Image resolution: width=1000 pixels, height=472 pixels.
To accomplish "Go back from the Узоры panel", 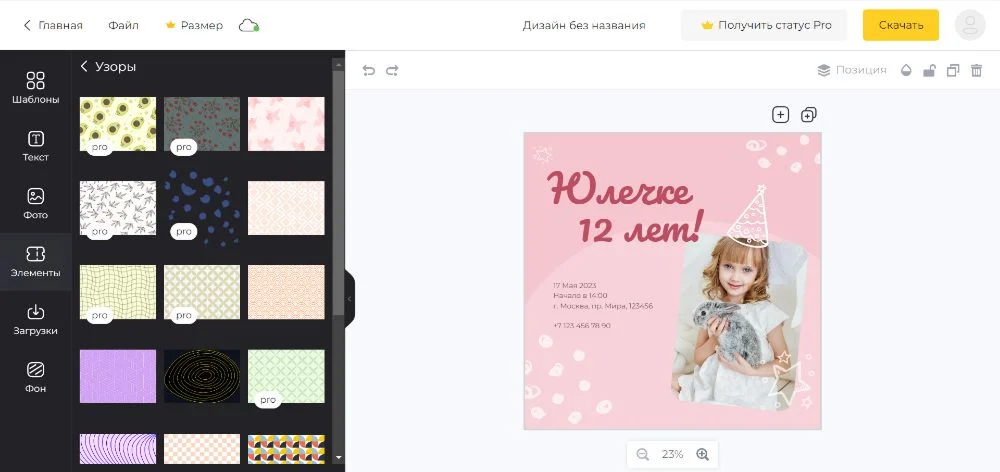I will (x=84, y=66).
